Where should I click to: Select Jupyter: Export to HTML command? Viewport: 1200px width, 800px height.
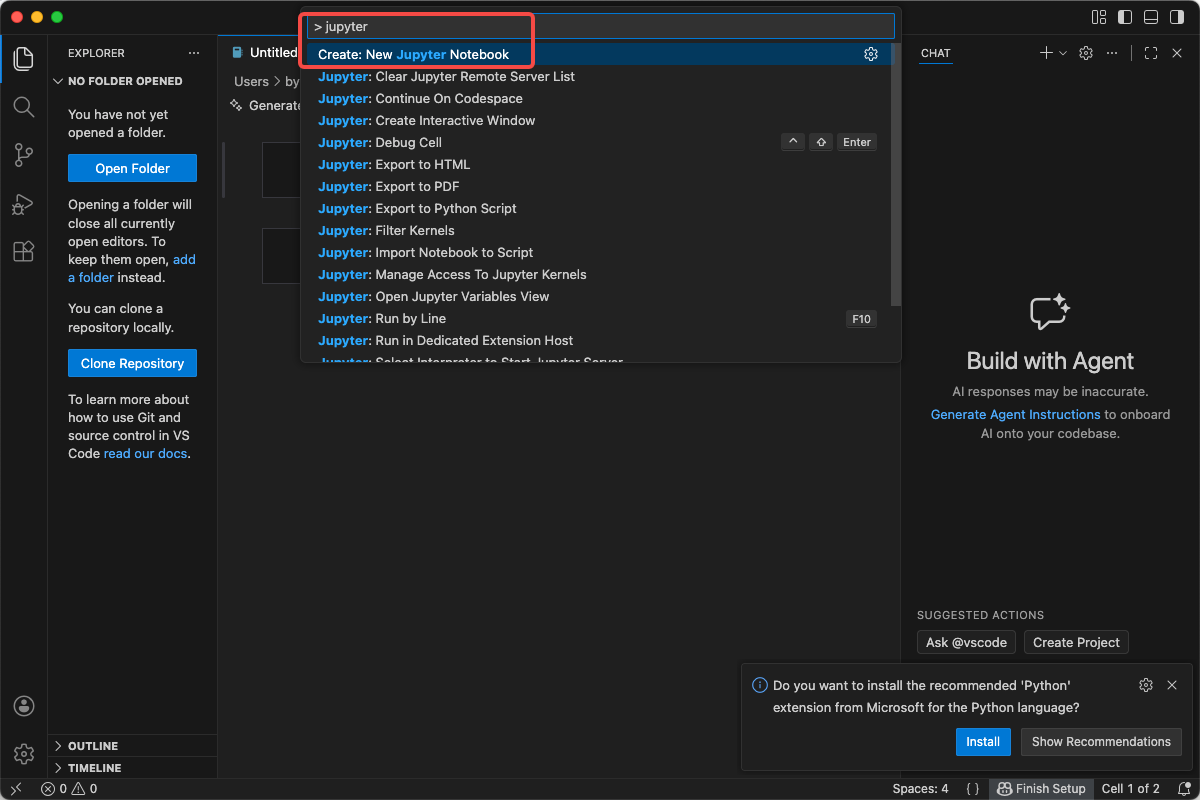click(393, 164)
